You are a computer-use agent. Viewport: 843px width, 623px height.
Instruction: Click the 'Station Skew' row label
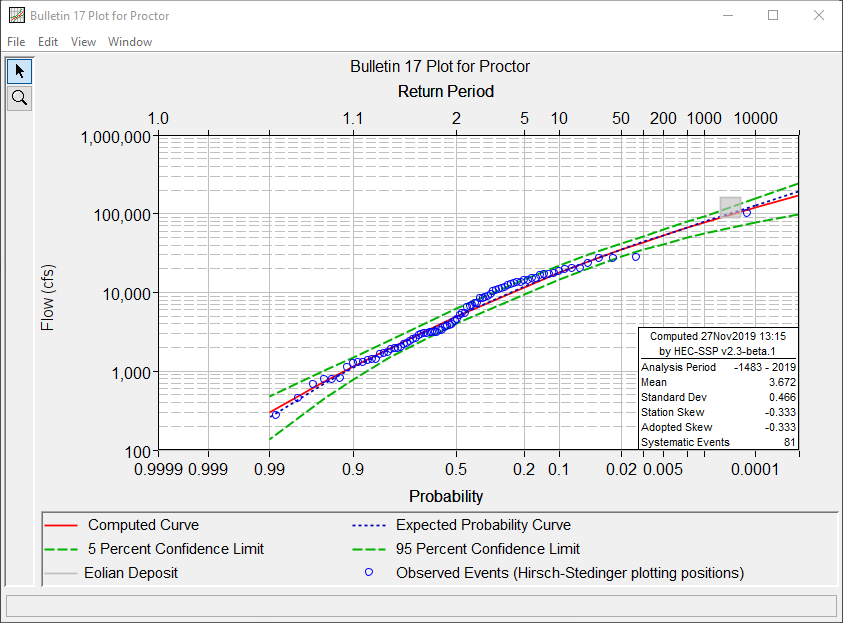(x=673, y=412)
